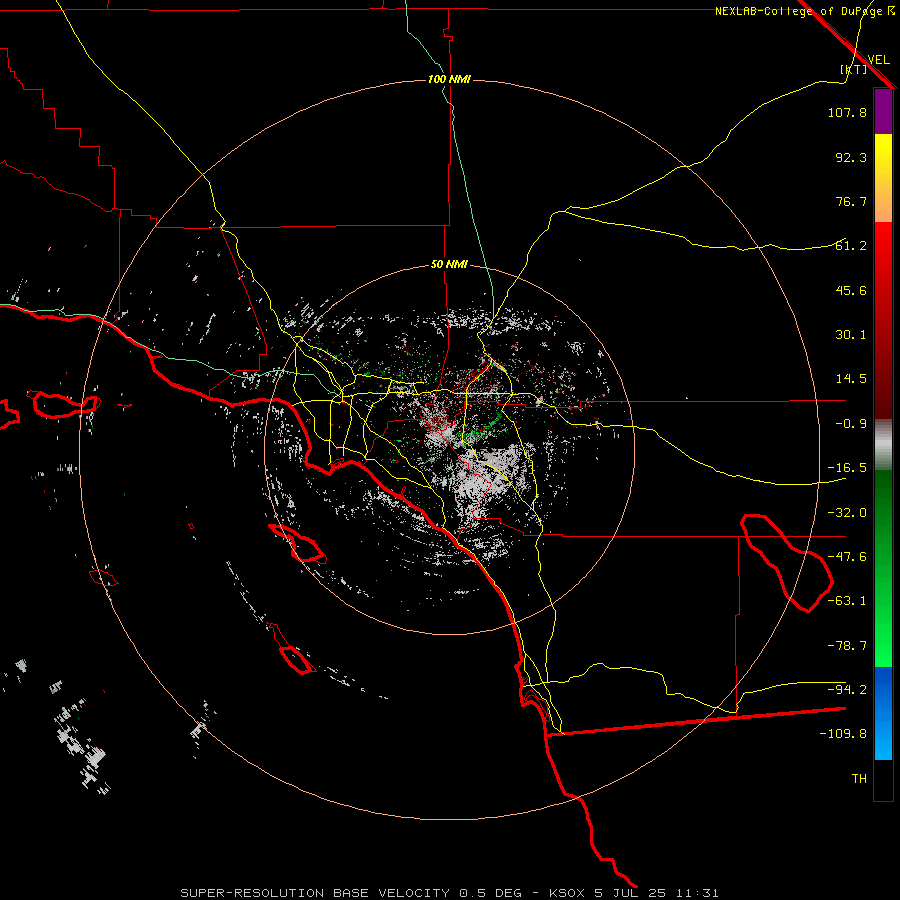The width and height of the screenshot is (900, 900).
Task: Click the red segment of the velocity color bar
Action: point(883,320)
